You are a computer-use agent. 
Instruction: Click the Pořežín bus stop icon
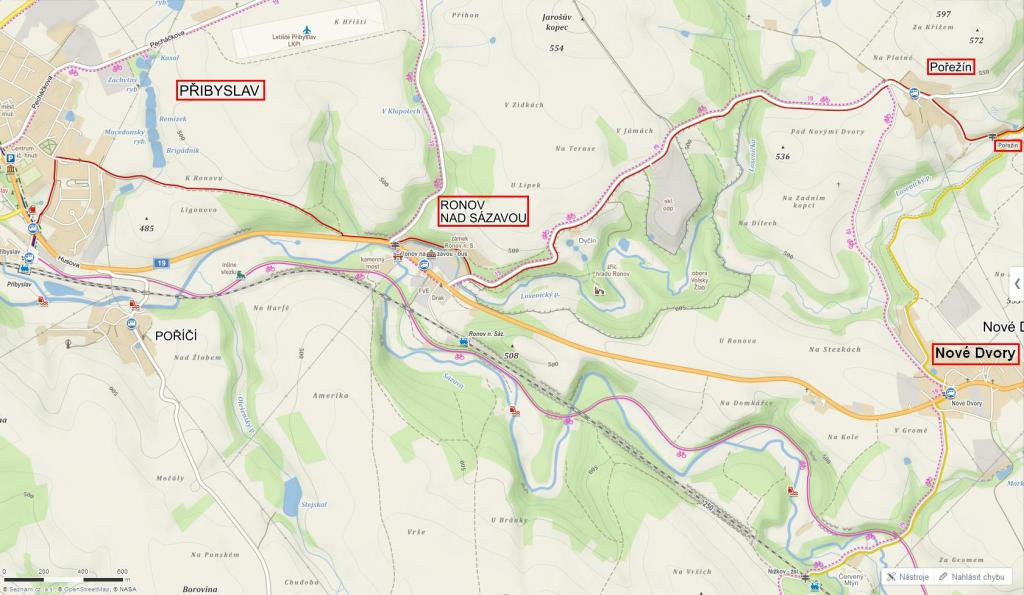[x=915, y=94]
